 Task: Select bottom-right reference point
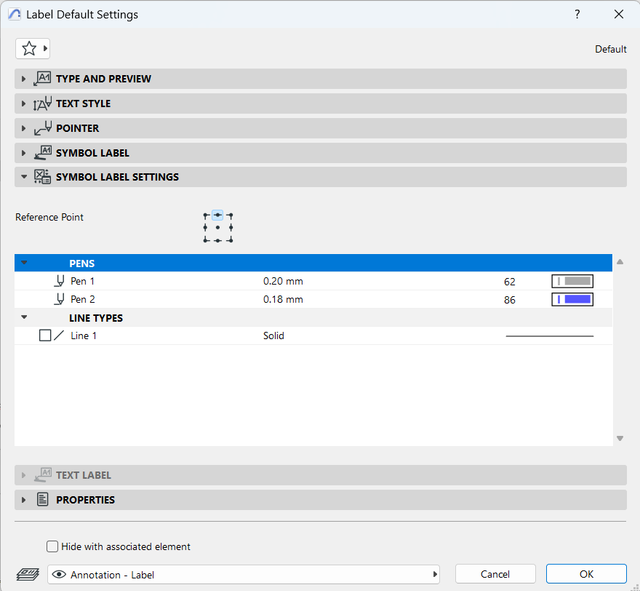231,240
